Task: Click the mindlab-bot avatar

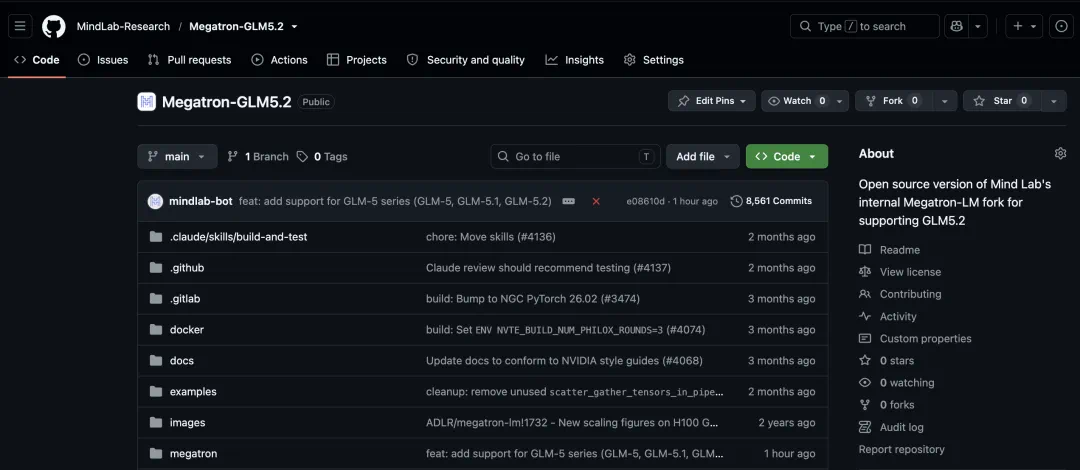Action: coord(156,201)
